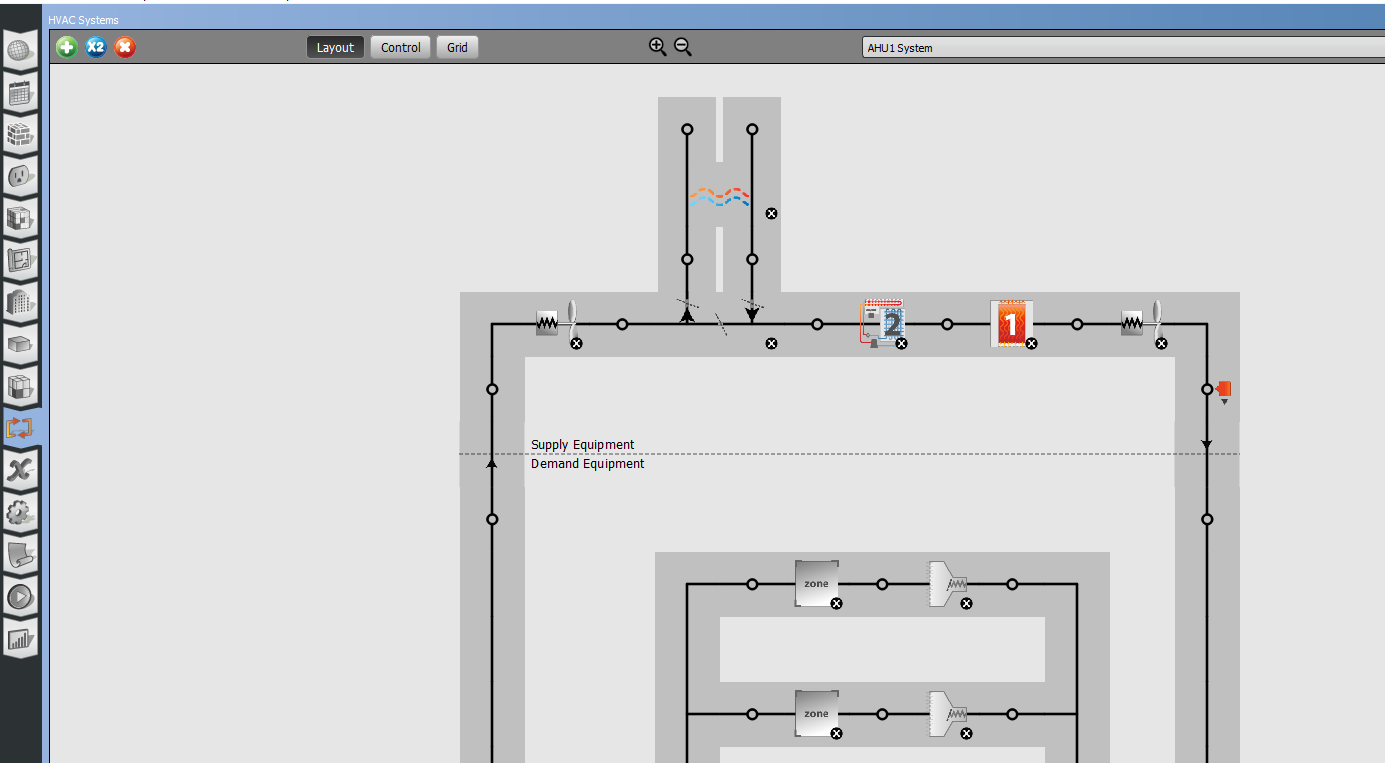
Task: Switch to Layout view
Action: pyautogui.click(x=335, y=47)
